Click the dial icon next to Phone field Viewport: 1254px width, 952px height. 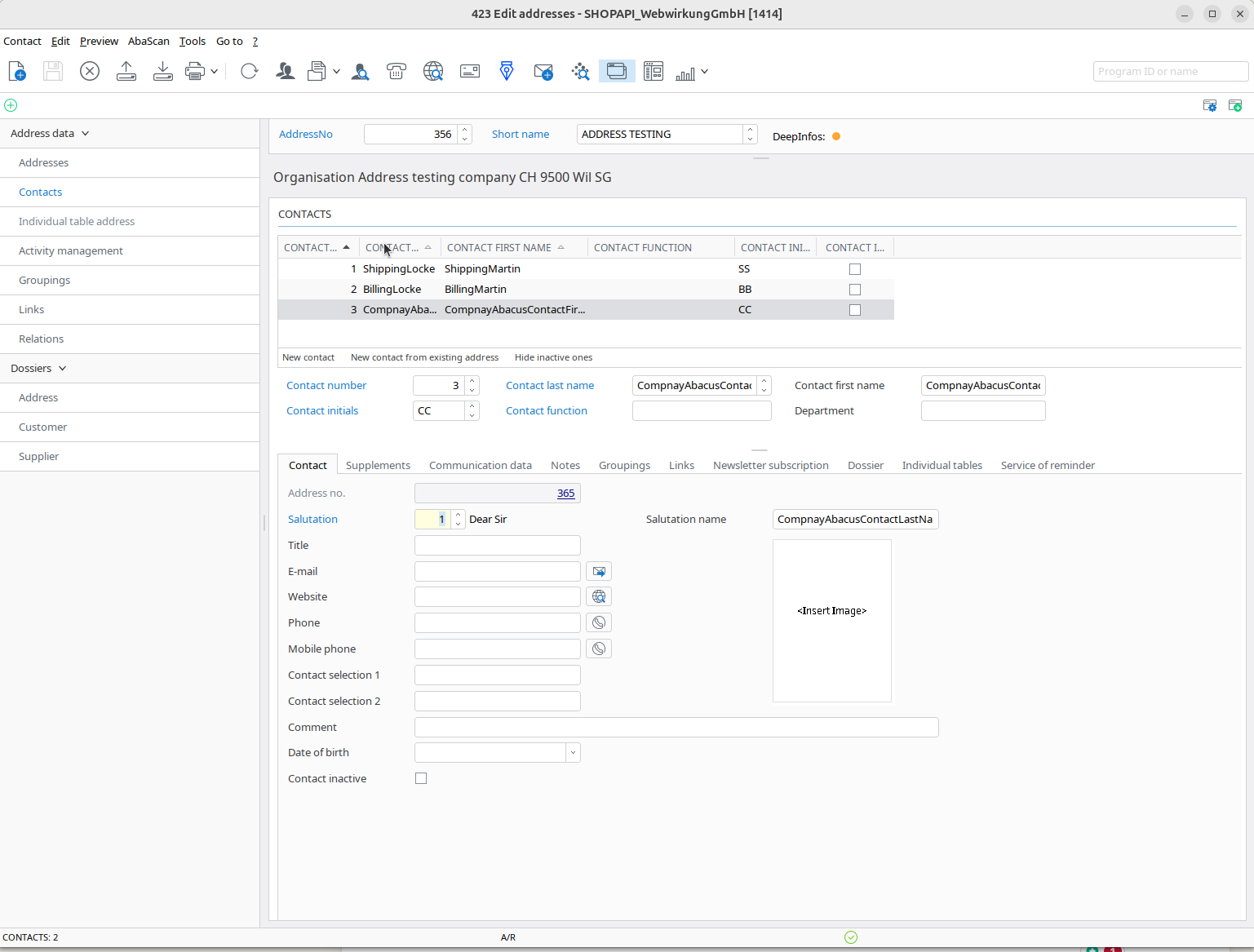(x=599, y=623)
